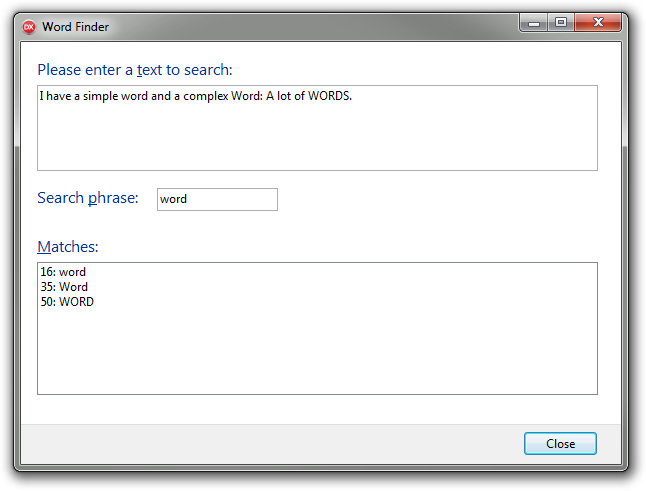The height and width of the screenshot is (491, 646).
Task: Place cursor on "WORDS." in the search text
Action: coord(329,97)
